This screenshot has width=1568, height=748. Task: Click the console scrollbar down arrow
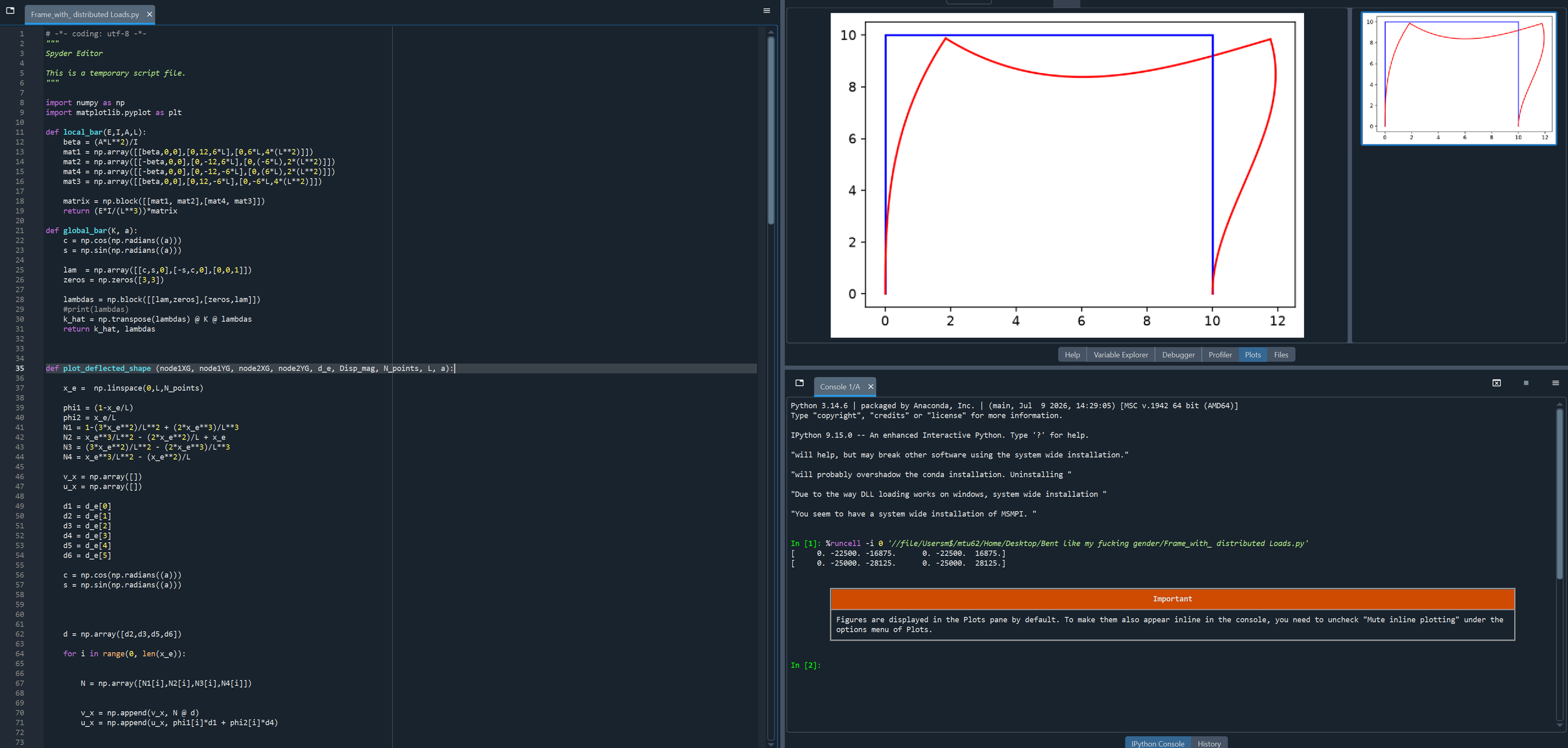pyautogui.click(x=1559, y=725)
